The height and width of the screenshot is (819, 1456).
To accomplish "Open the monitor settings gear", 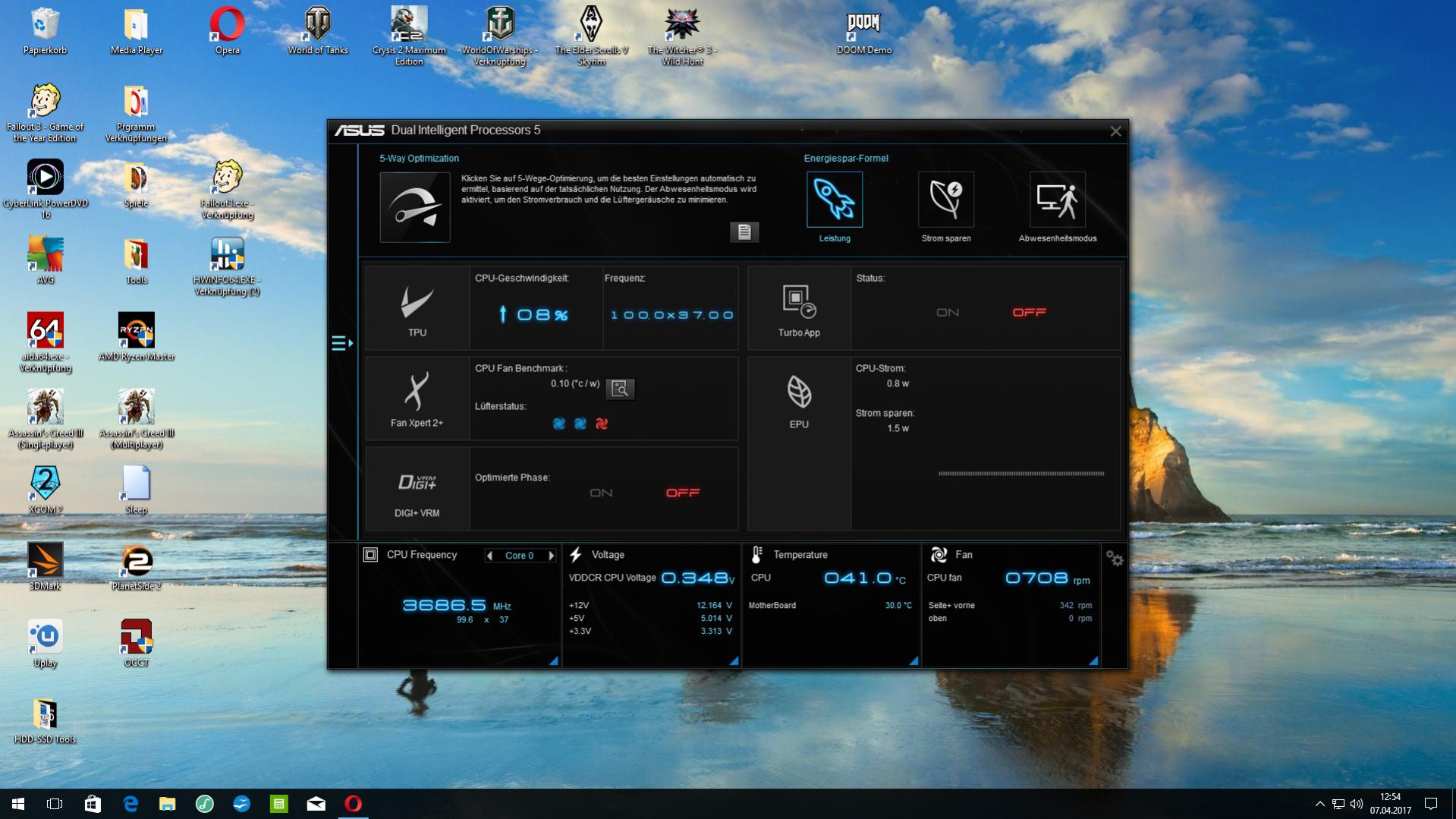I will 1114,559.
